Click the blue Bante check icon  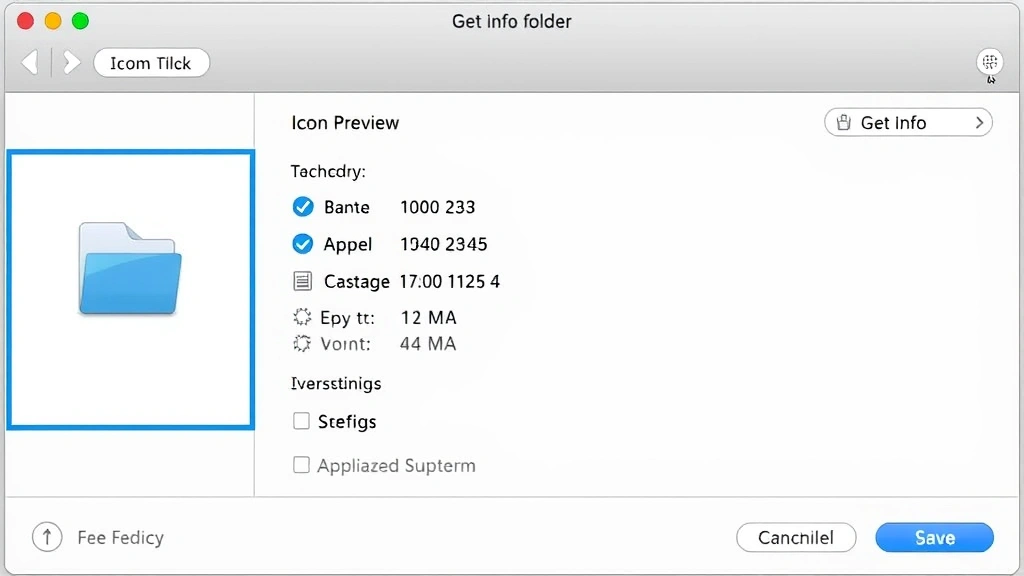303,207
